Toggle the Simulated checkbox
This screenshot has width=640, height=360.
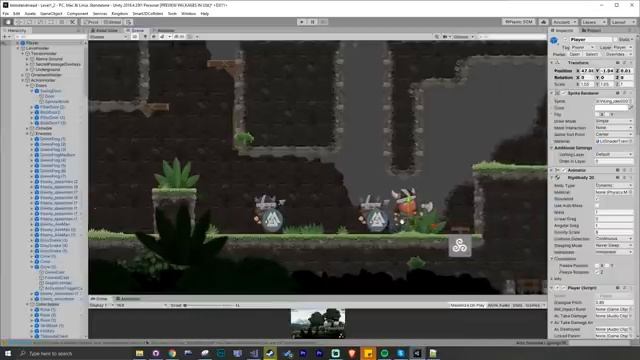click(x=598, y=199)
